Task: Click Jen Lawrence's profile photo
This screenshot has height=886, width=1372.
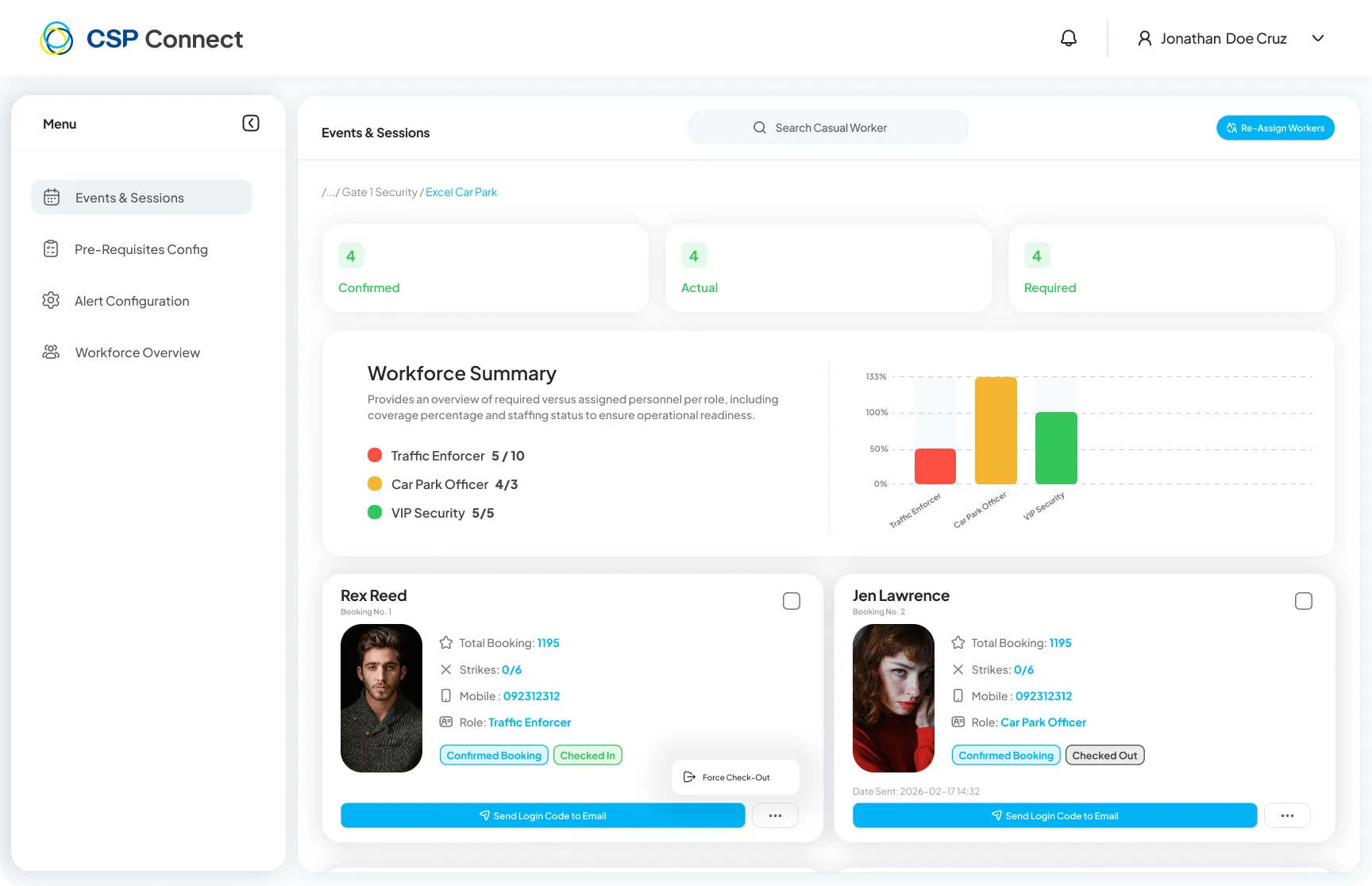Action: click(x=893, y=698)
